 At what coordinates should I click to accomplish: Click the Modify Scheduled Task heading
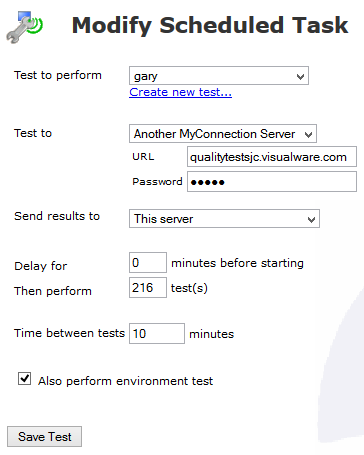[210, 26]
